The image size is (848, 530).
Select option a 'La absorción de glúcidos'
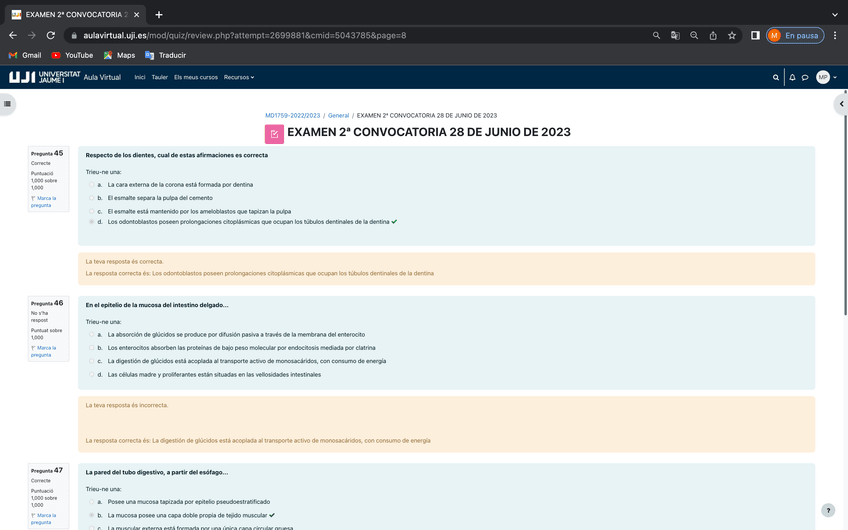(91, 334)
